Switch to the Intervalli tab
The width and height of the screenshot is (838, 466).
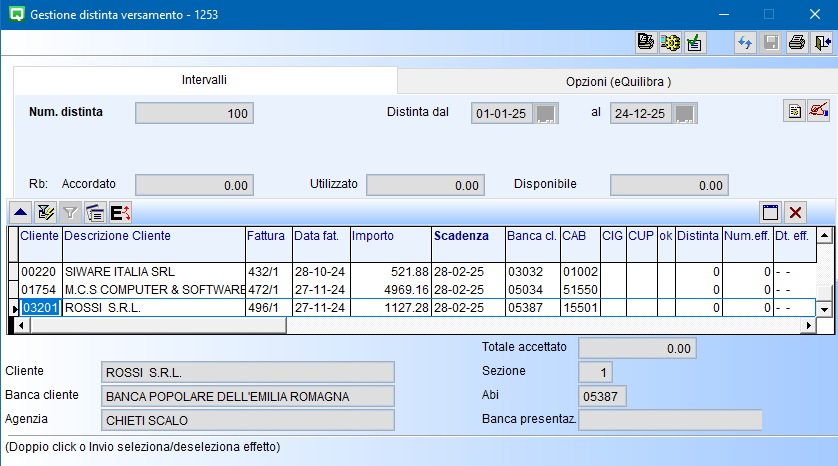(x=204, y=79)
